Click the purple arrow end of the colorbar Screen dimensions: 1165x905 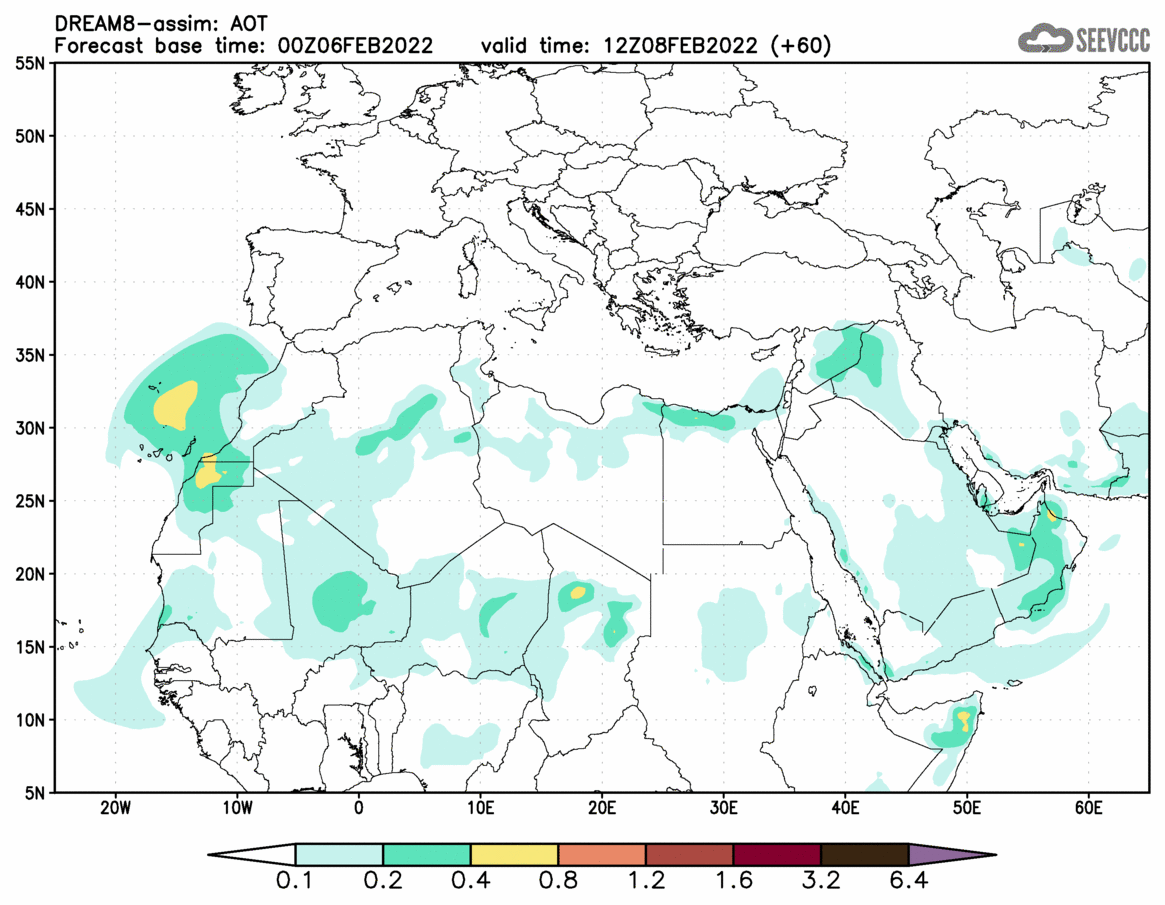coord(951,854)
